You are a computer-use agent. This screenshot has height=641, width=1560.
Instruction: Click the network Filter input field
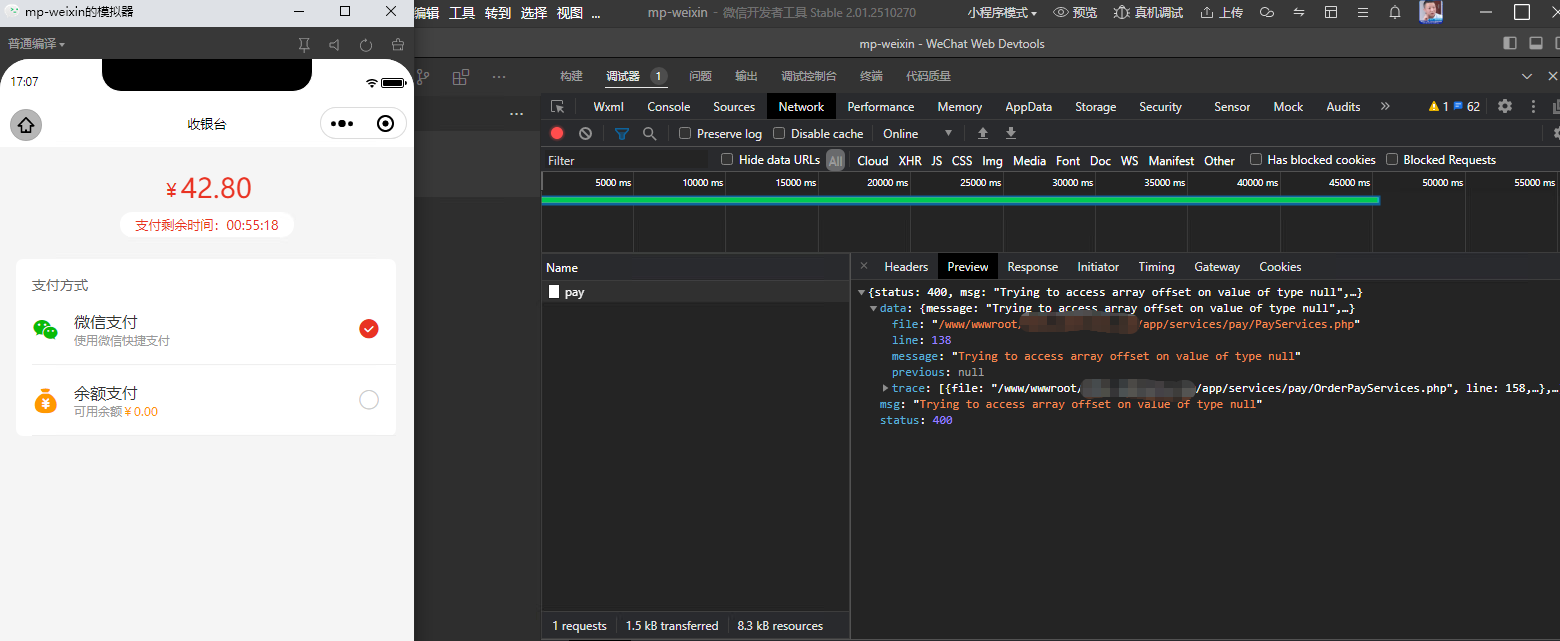pyautogui.click(x=628, y=160)
